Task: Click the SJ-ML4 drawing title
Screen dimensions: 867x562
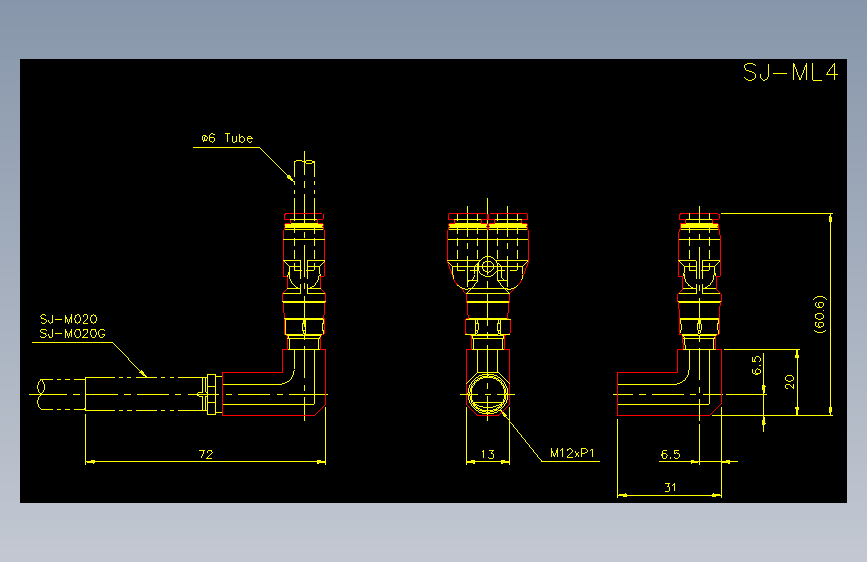Action: 791,72
